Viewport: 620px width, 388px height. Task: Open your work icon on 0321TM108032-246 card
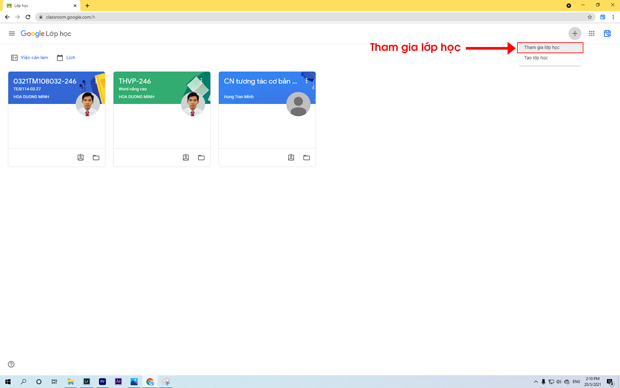(x=81, y=157)
